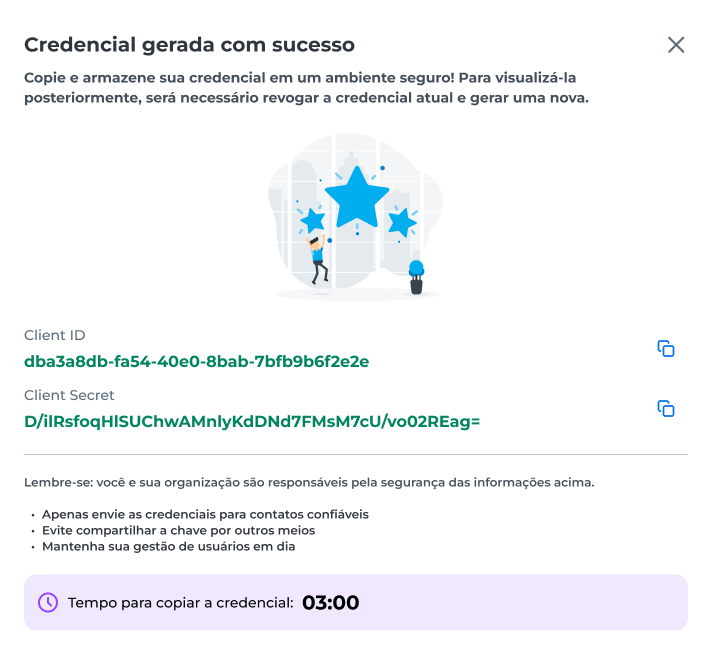The image size is (712, 663).
Task: Click the 'Credencial gerada com sucesso' title
Action: [x=189, y=45]
